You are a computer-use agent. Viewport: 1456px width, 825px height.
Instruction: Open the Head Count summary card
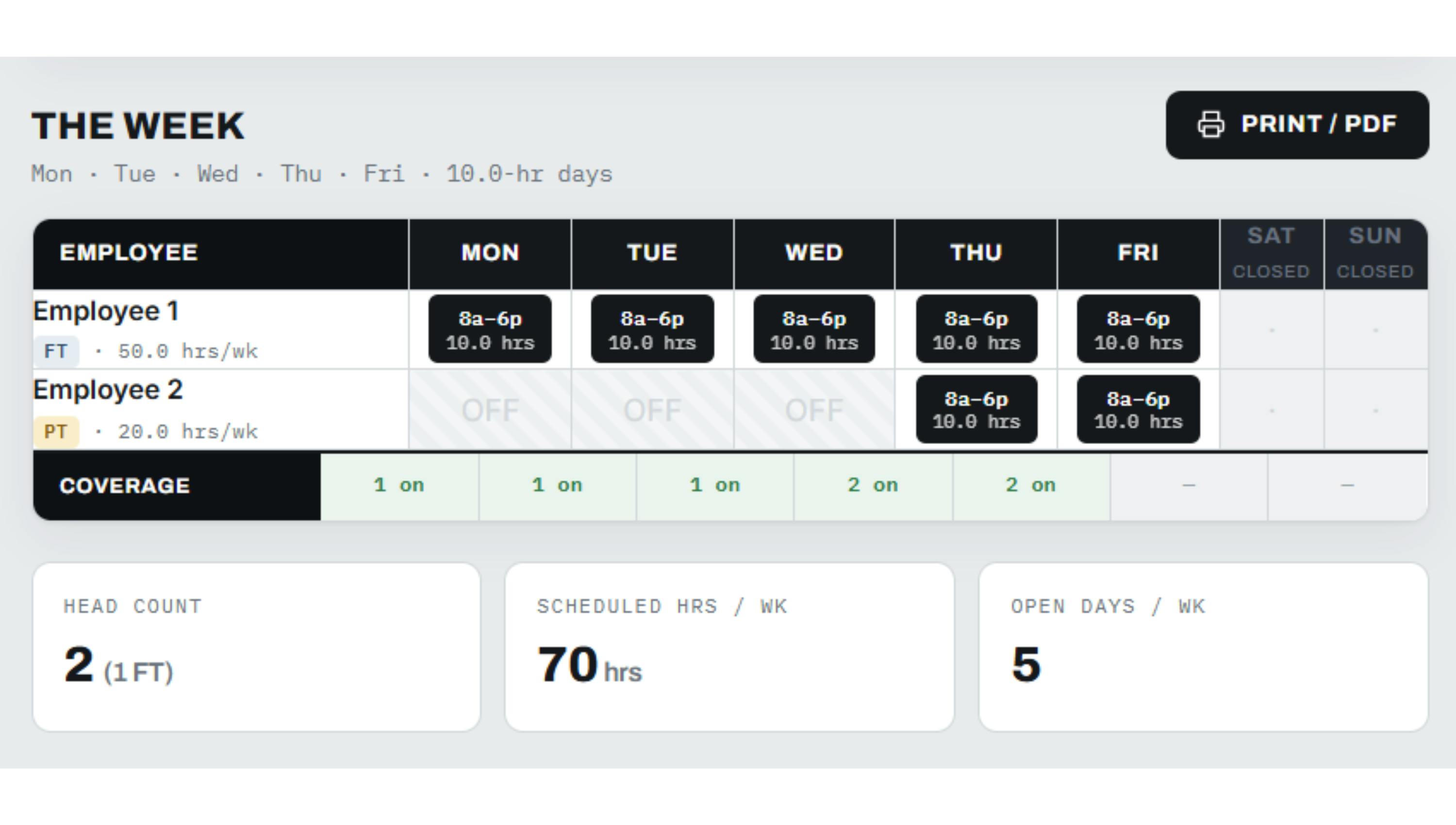pos(257,646)
